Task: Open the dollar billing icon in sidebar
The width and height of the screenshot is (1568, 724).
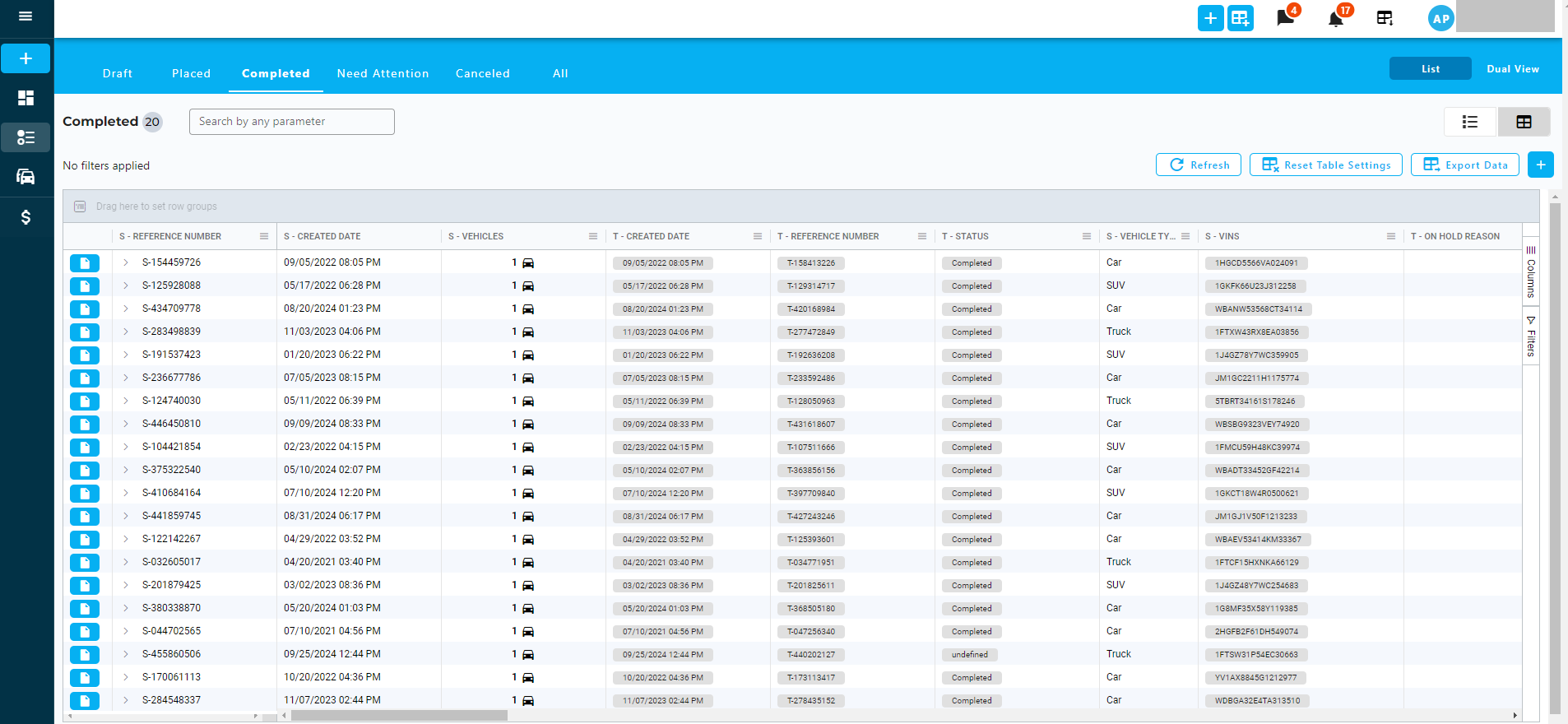Action: click(26, 217)
